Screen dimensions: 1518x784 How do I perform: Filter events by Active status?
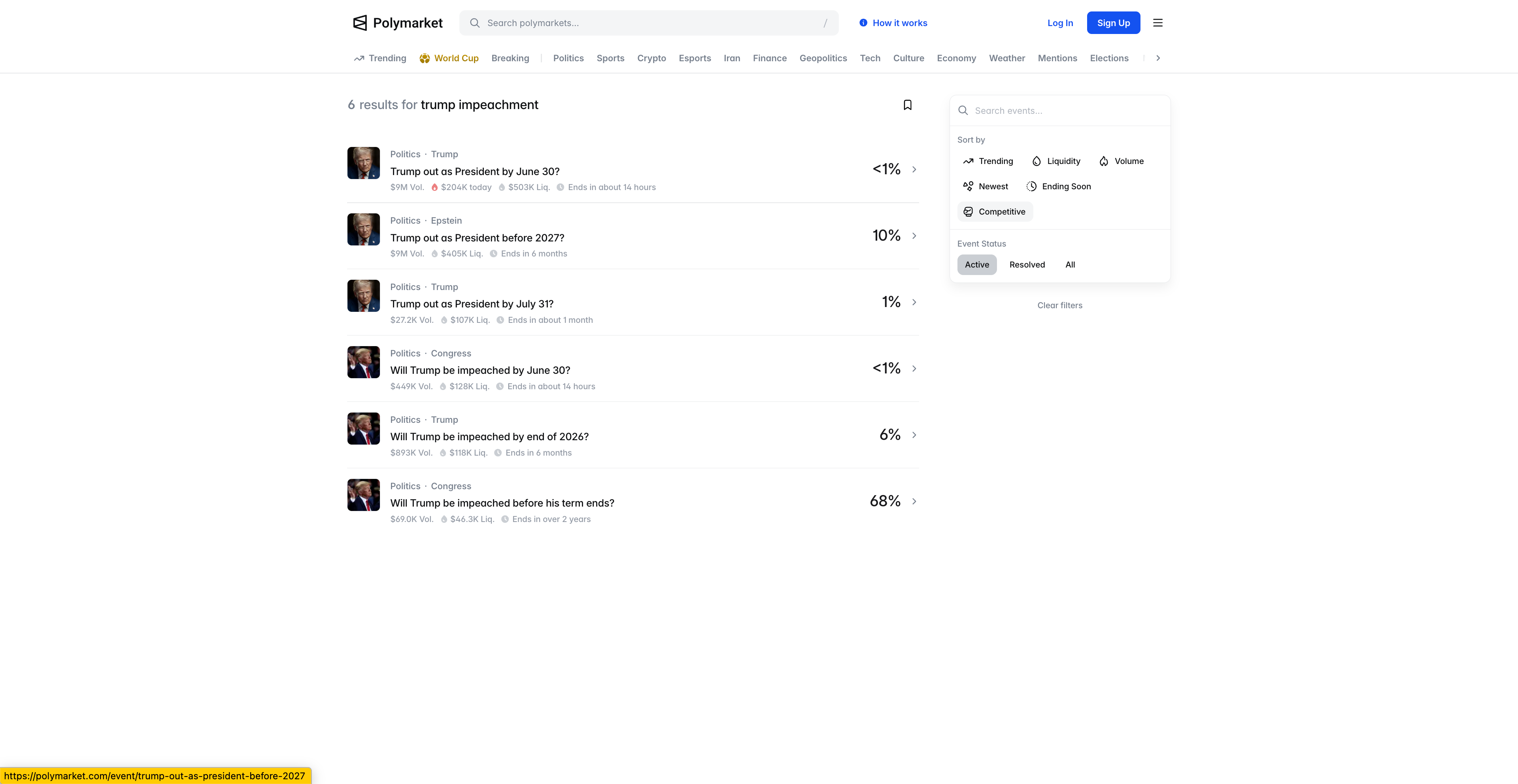pos(977,265)
